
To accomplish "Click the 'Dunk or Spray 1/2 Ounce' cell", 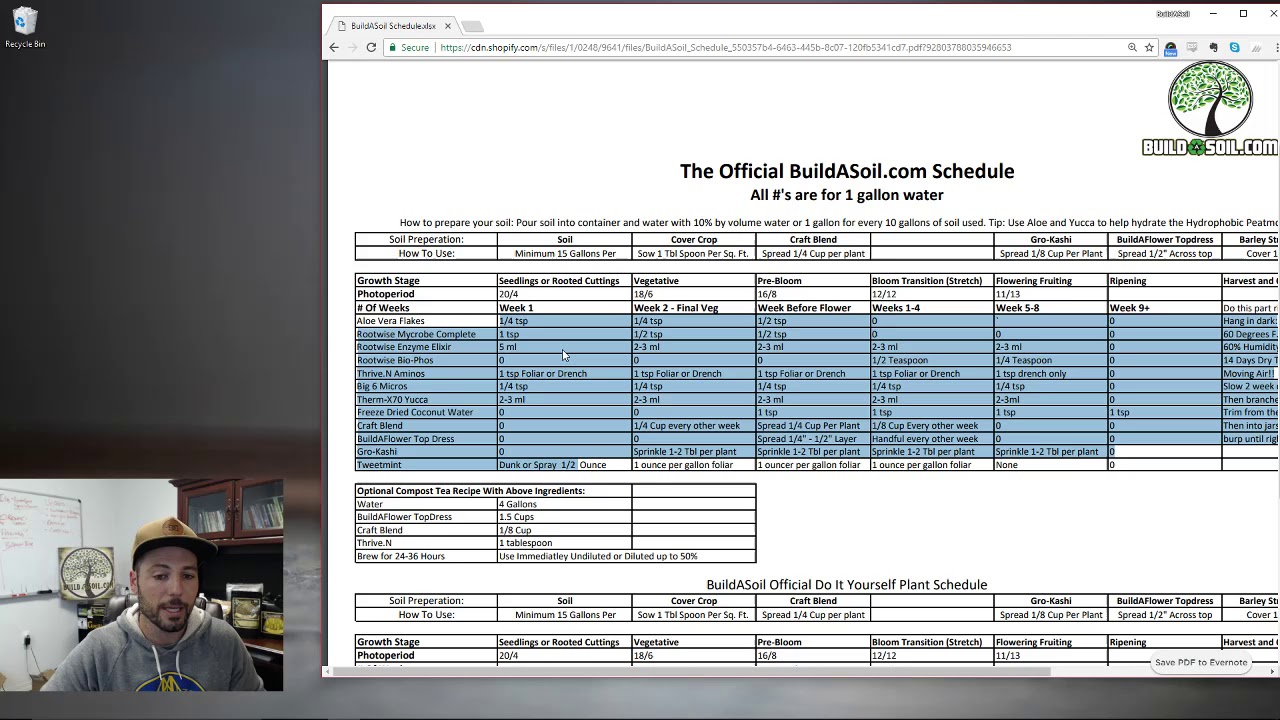I will pos(564,465).
